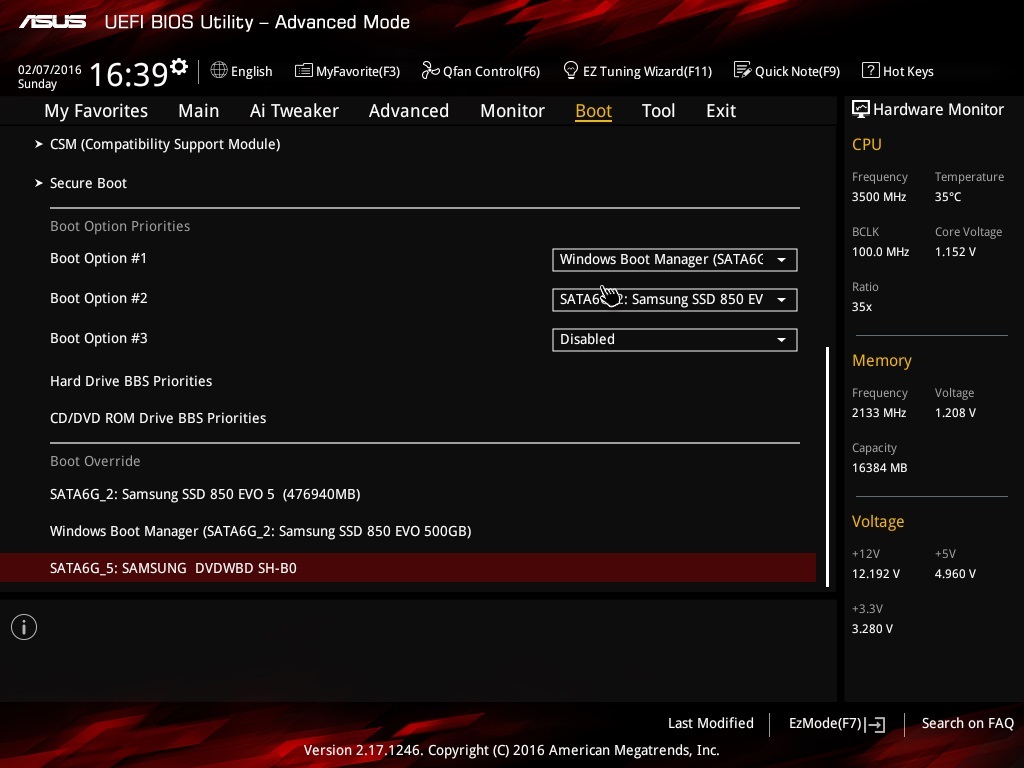Click +3.3V value 3.280 V

[x=872, y=628]
